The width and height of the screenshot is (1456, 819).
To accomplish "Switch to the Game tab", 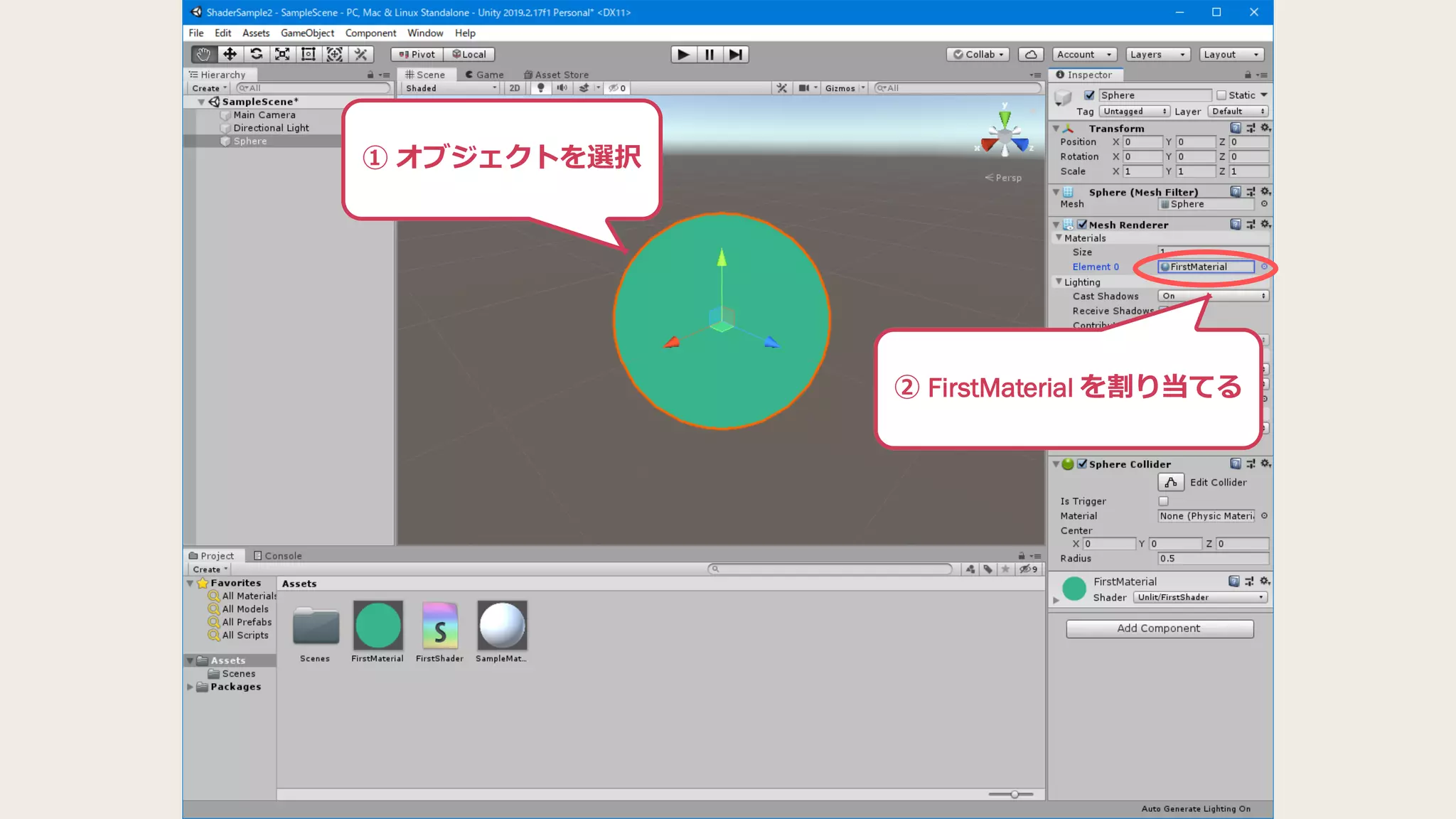I will (484, 75).
